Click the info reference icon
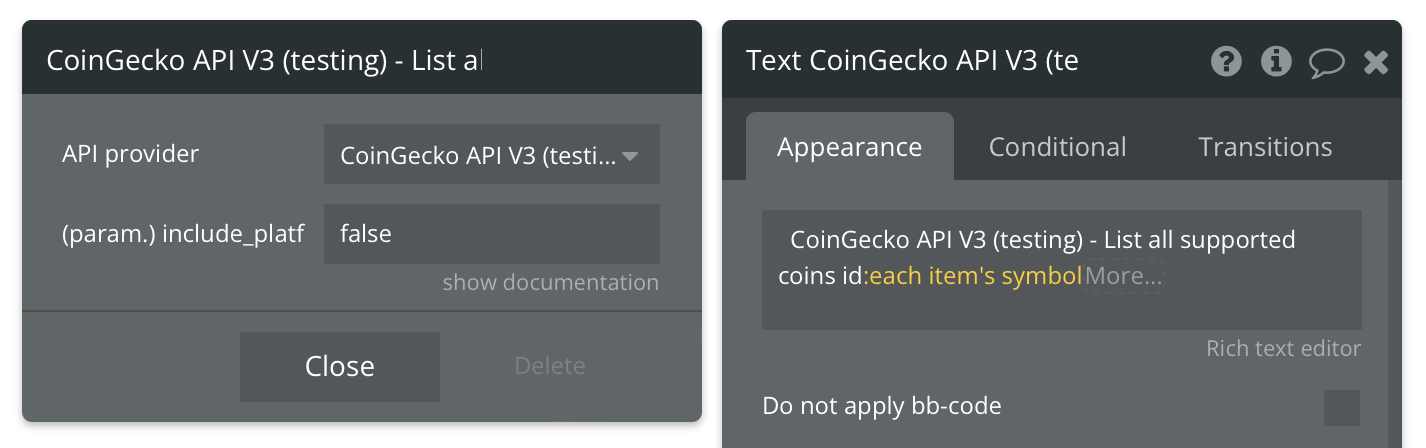The image size is (1426, 448). click(1276, 62)
